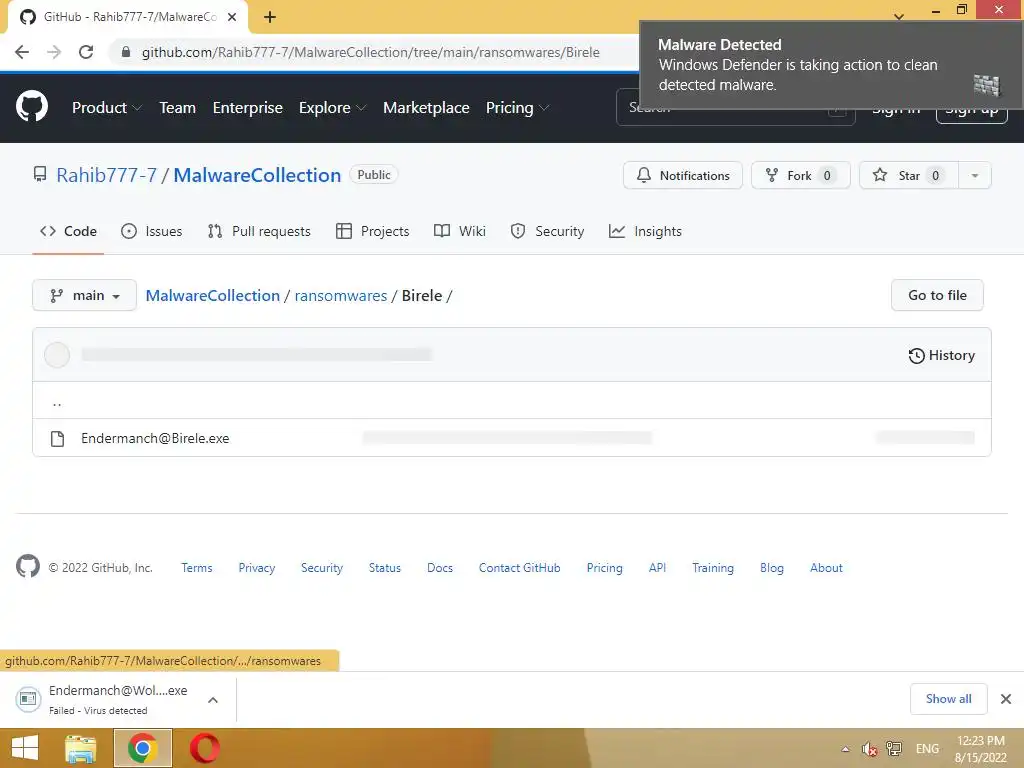
Task: Open the Team page
Action: pyautogui.click(x=178, y=108)
